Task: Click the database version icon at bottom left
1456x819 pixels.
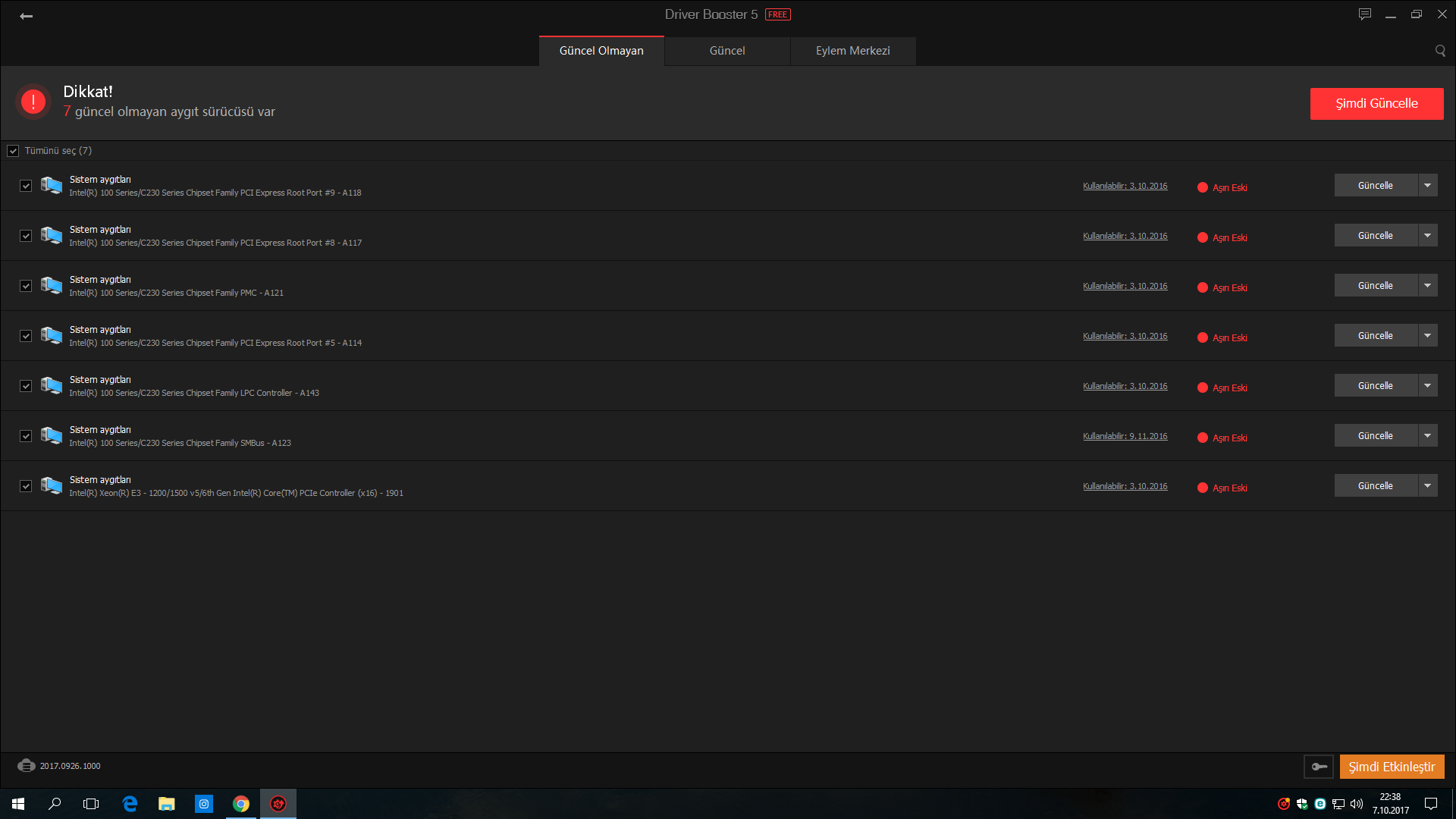Action: pos(27,766)
